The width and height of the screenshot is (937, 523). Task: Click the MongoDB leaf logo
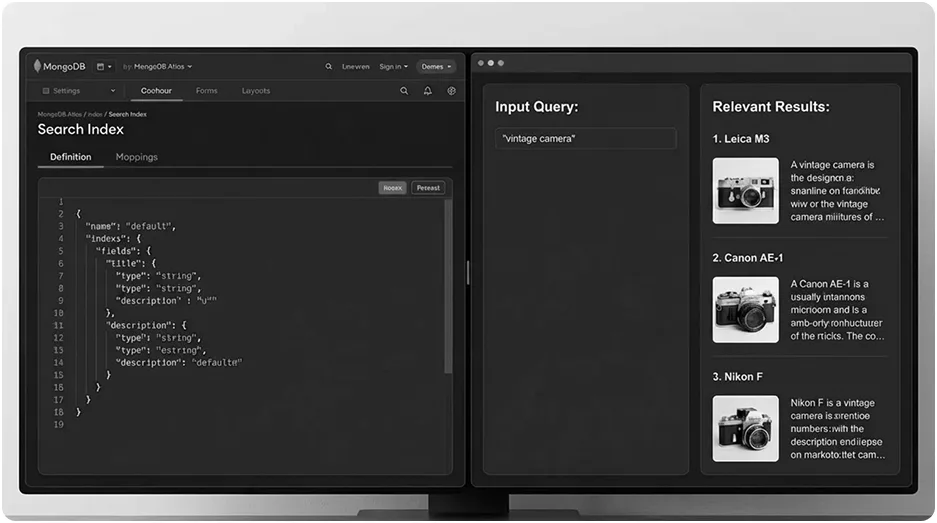pyautogui.click(x=37, y=66)
